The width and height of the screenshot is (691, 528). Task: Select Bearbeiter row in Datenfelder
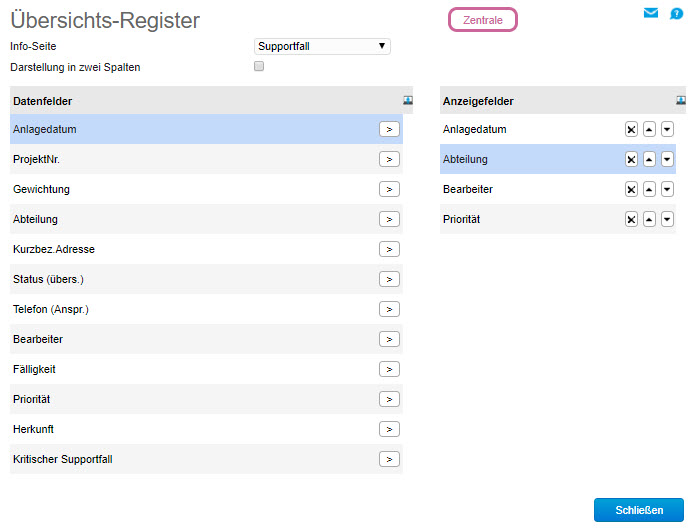click(206, 339)
